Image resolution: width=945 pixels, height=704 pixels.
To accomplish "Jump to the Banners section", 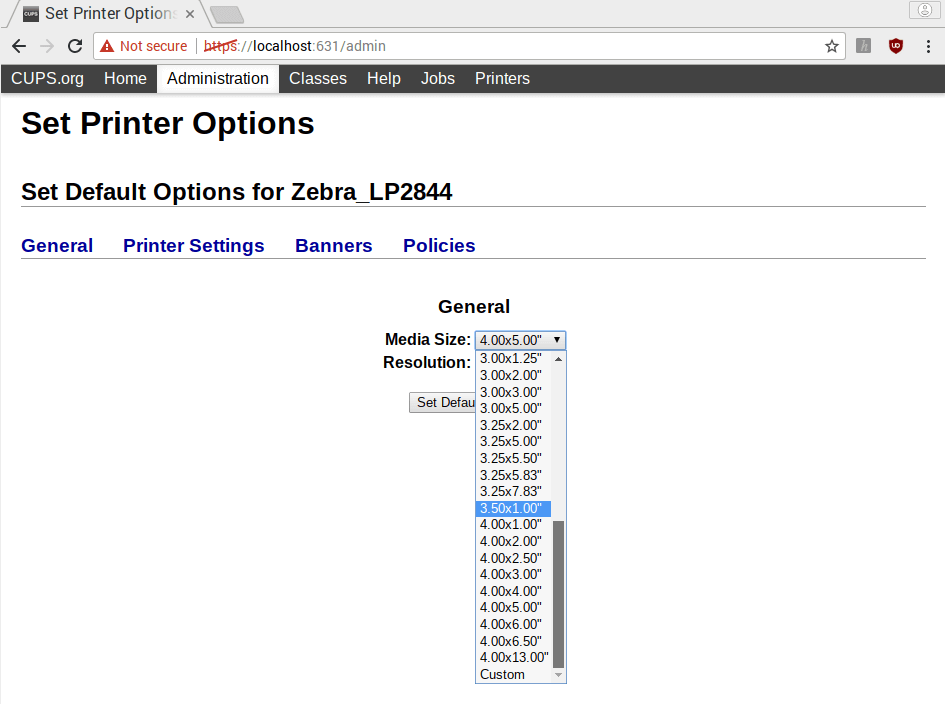I will pos(334,245).
